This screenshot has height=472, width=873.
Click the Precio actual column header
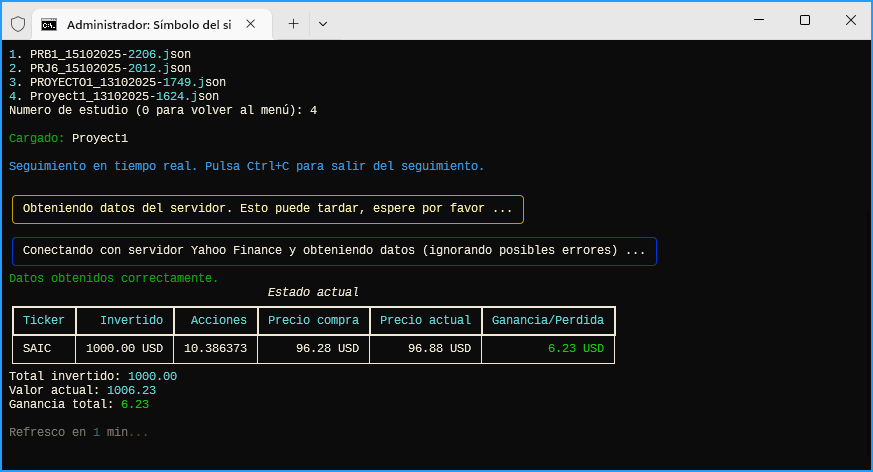[425, 321]
